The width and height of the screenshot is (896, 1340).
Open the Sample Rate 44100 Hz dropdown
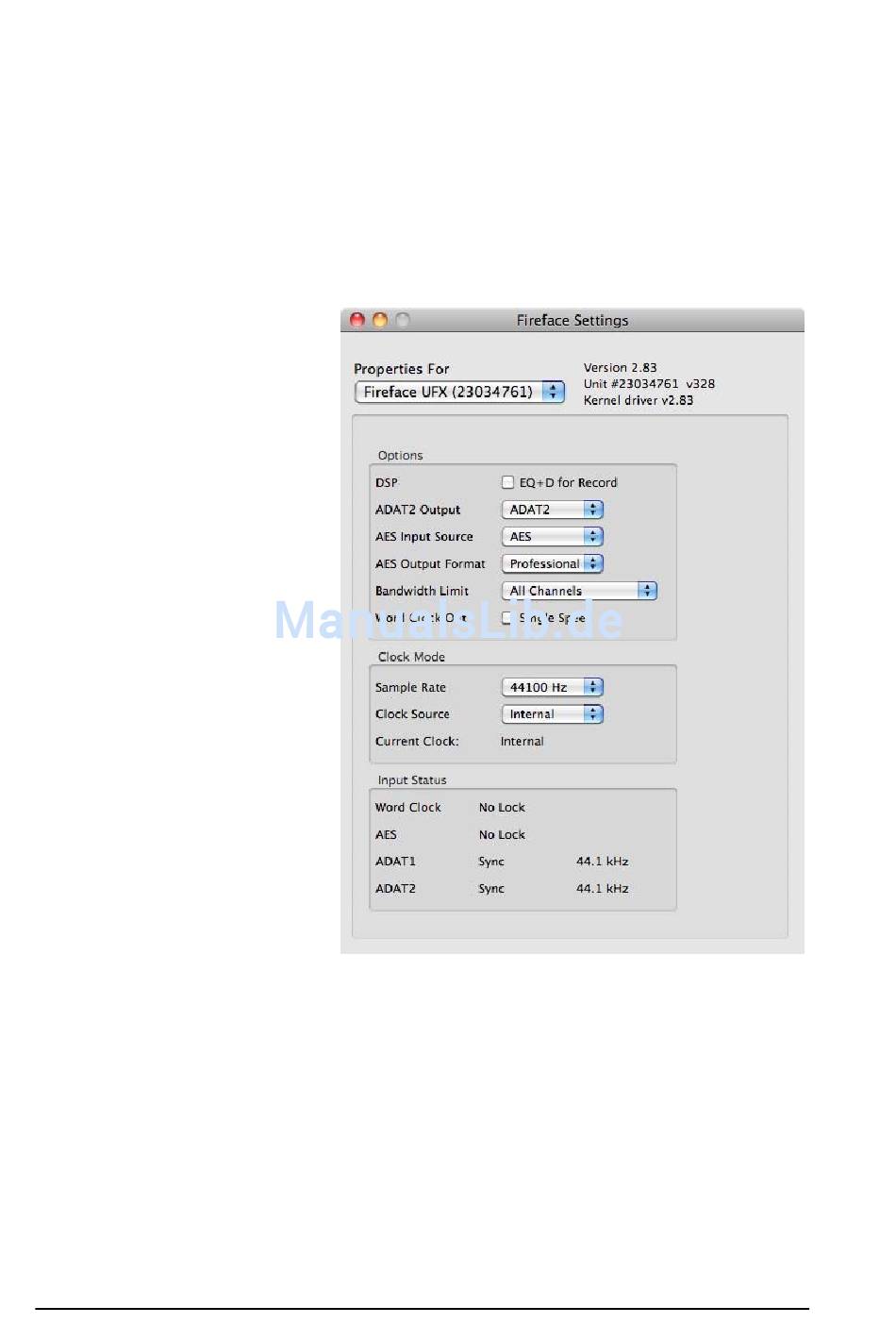pyautogui.click(x=552, y=687)
